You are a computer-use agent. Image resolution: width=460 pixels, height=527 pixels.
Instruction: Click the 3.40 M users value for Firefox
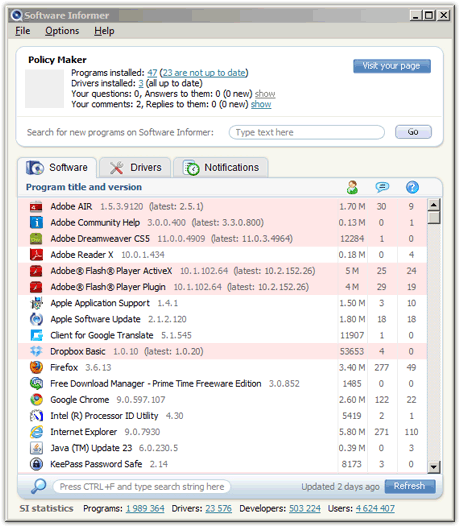pos(352,368)
